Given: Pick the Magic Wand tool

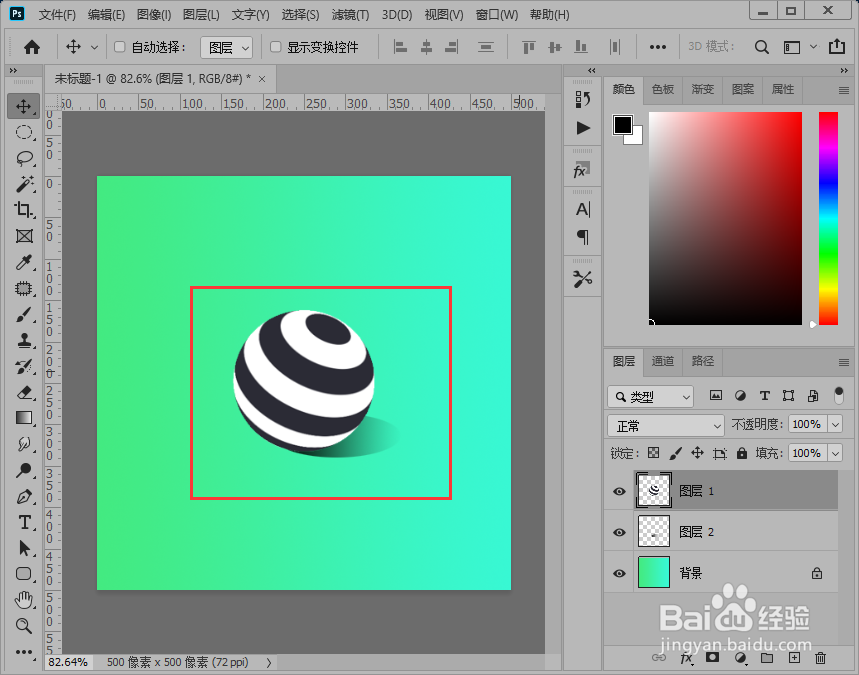Looking at the screenshot, I should coord(24,184).
